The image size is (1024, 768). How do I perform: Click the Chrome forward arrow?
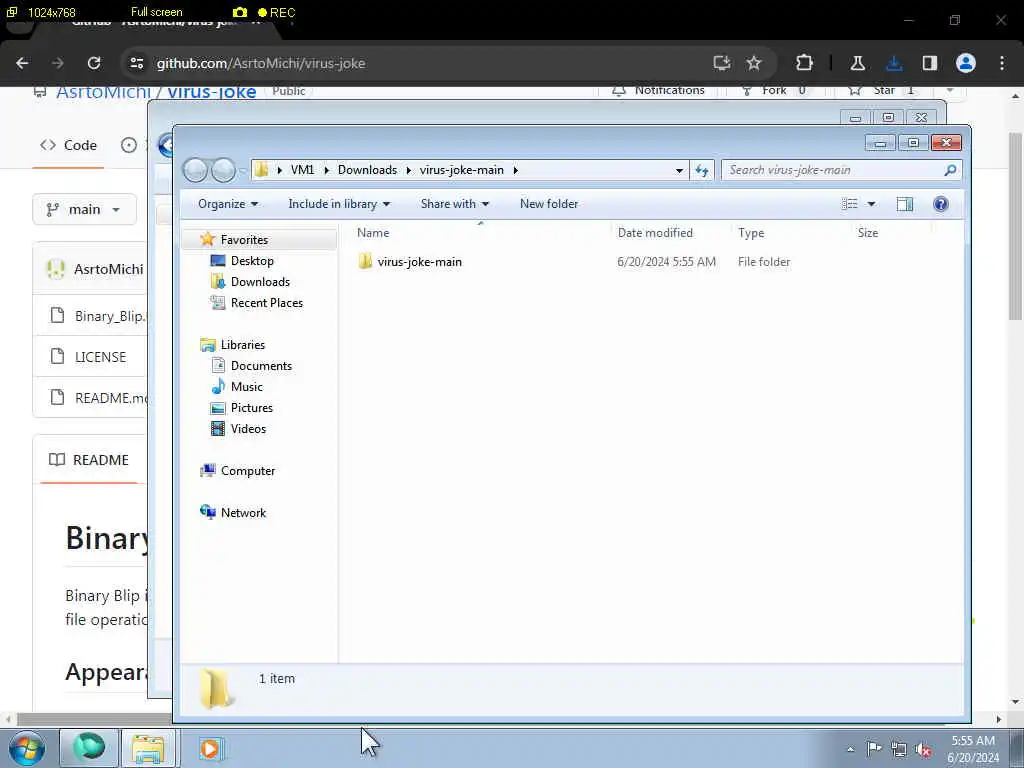tap(58, 63)
